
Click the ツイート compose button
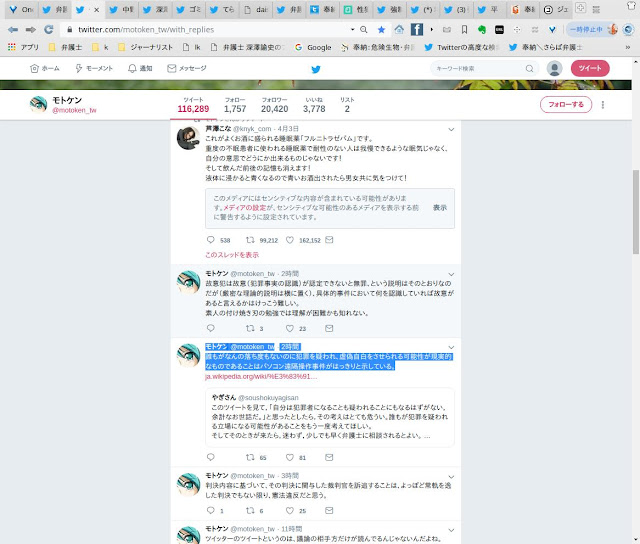[590, 68]
